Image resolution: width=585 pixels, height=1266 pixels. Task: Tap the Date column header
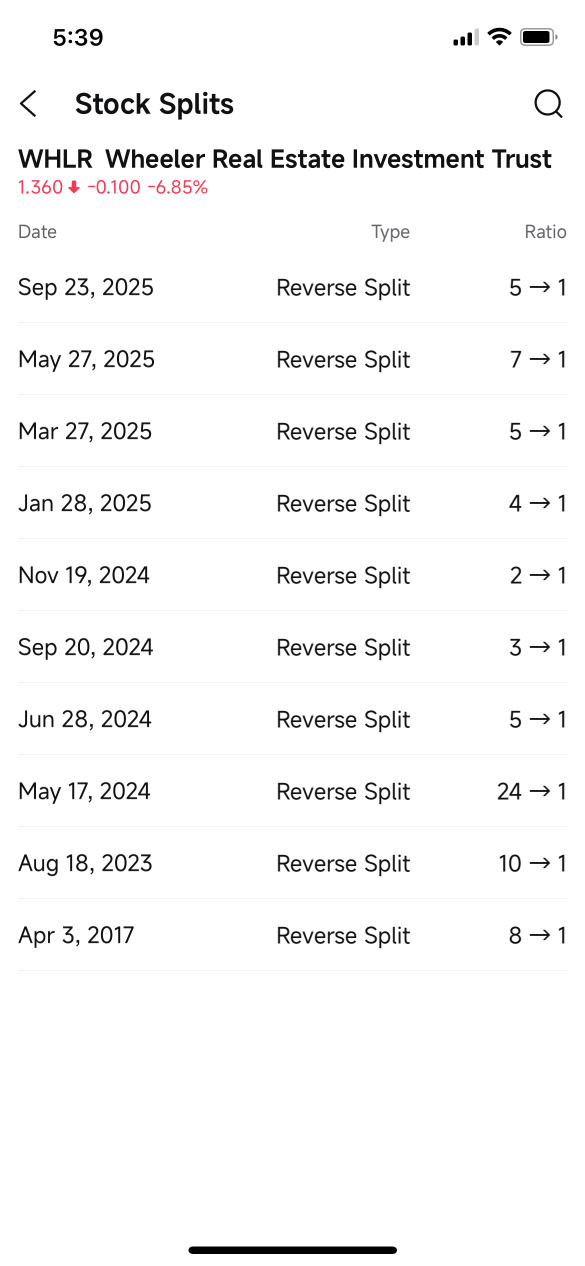click(37, 232)
